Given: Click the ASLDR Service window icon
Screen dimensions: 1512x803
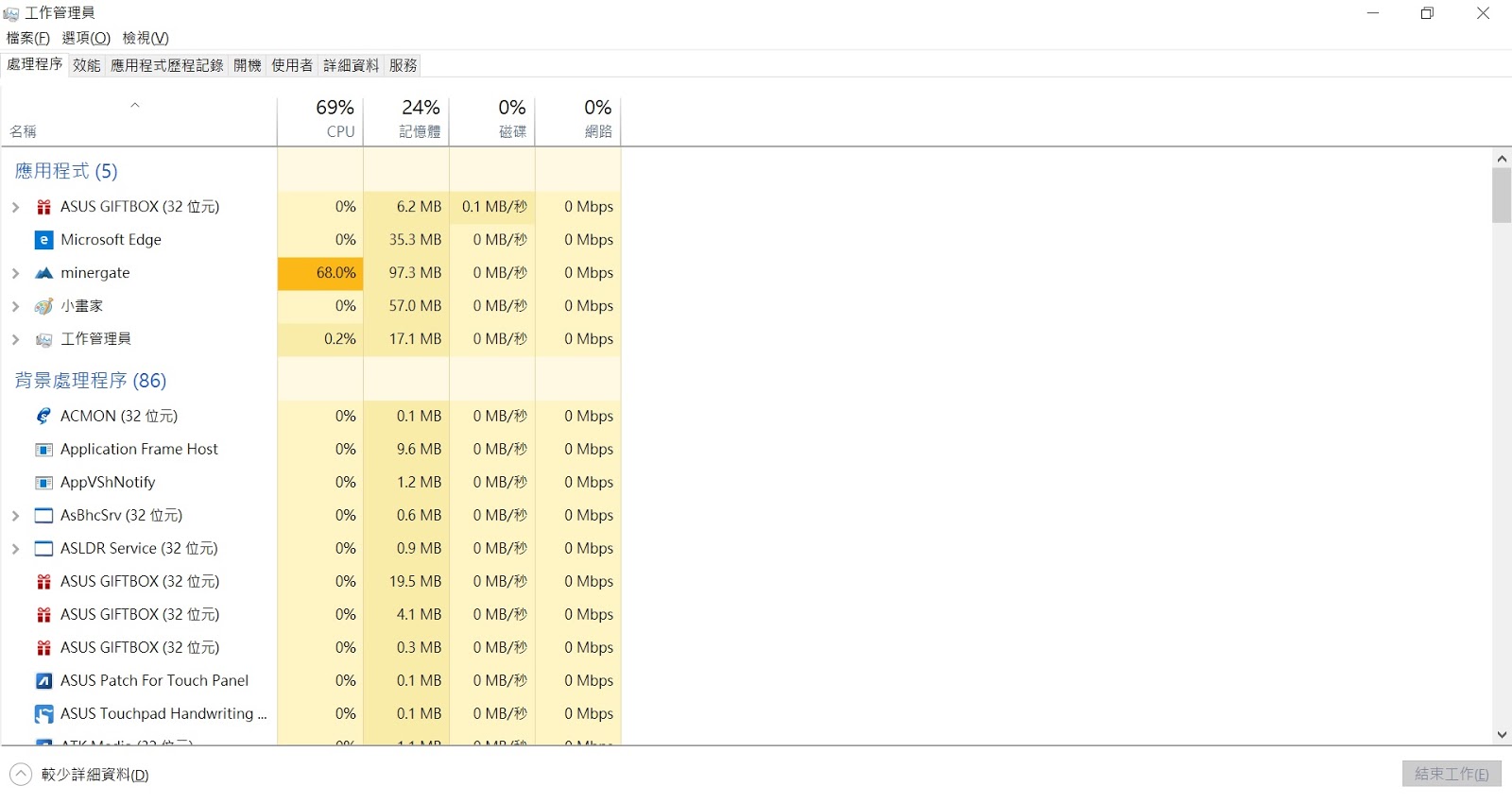Looking at the screenshot, I should 43,549.
